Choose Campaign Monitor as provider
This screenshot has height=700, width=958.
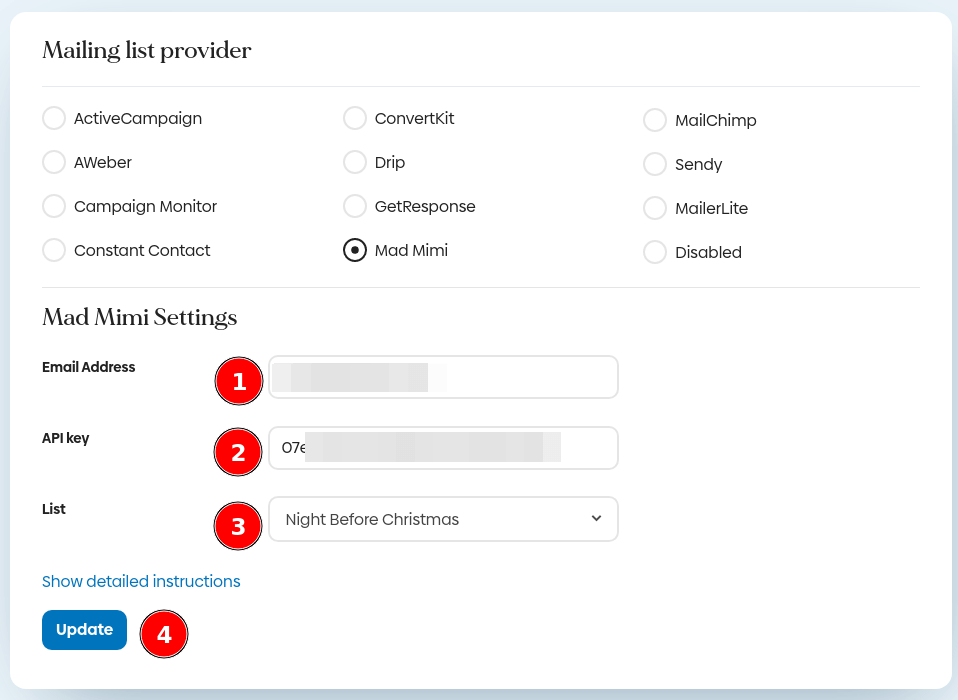pos(54,206)
